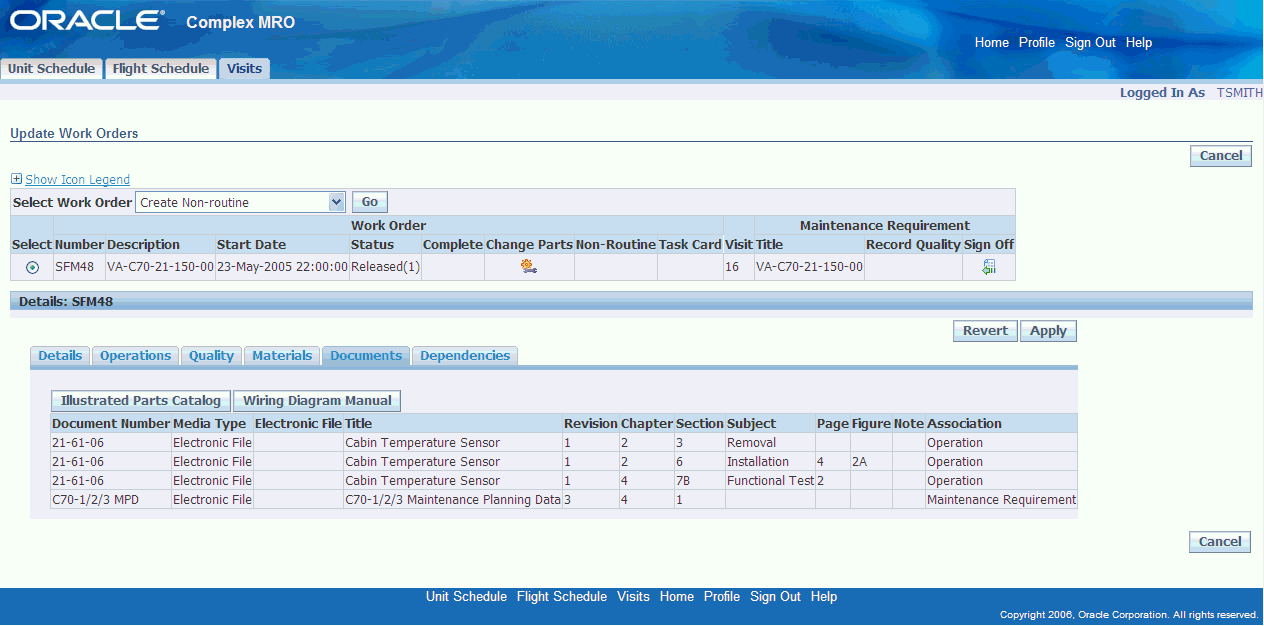Switch to the Materials subtab
1264x626 pixels.
tap(282, 355)
